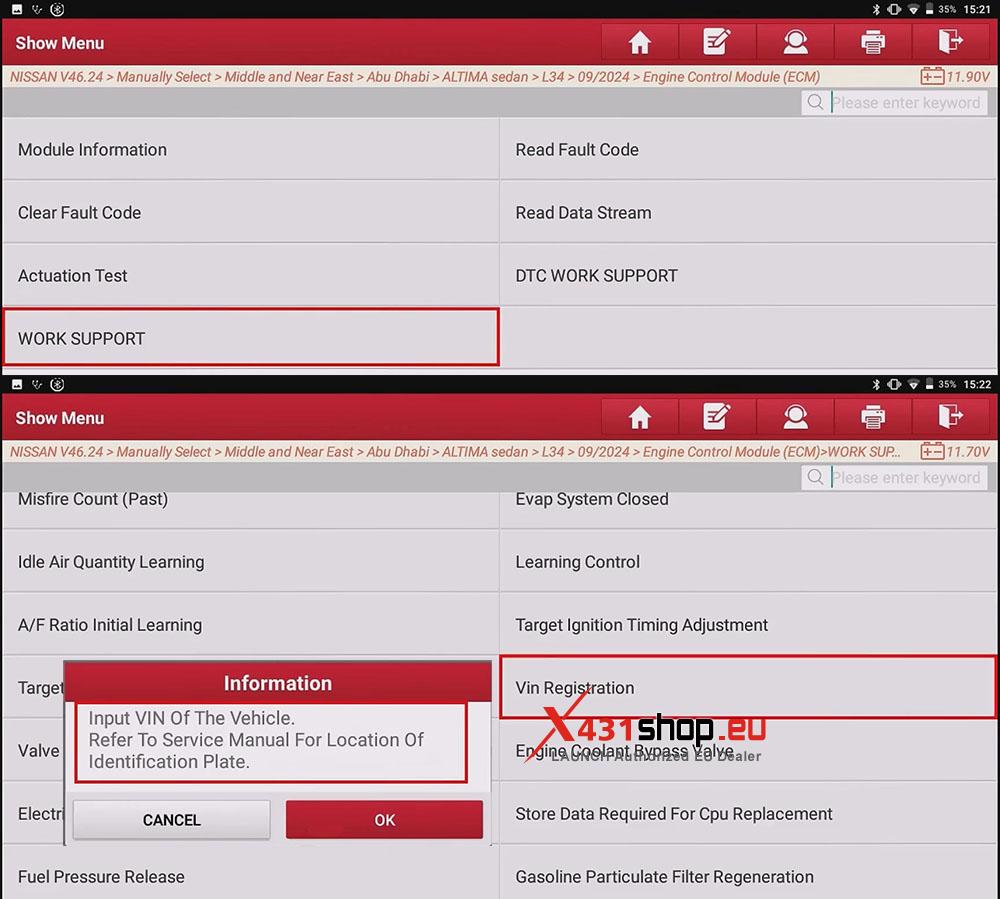1000x899 pixels.
Task: Select Read Fault Code
Action: pos(749,149)
